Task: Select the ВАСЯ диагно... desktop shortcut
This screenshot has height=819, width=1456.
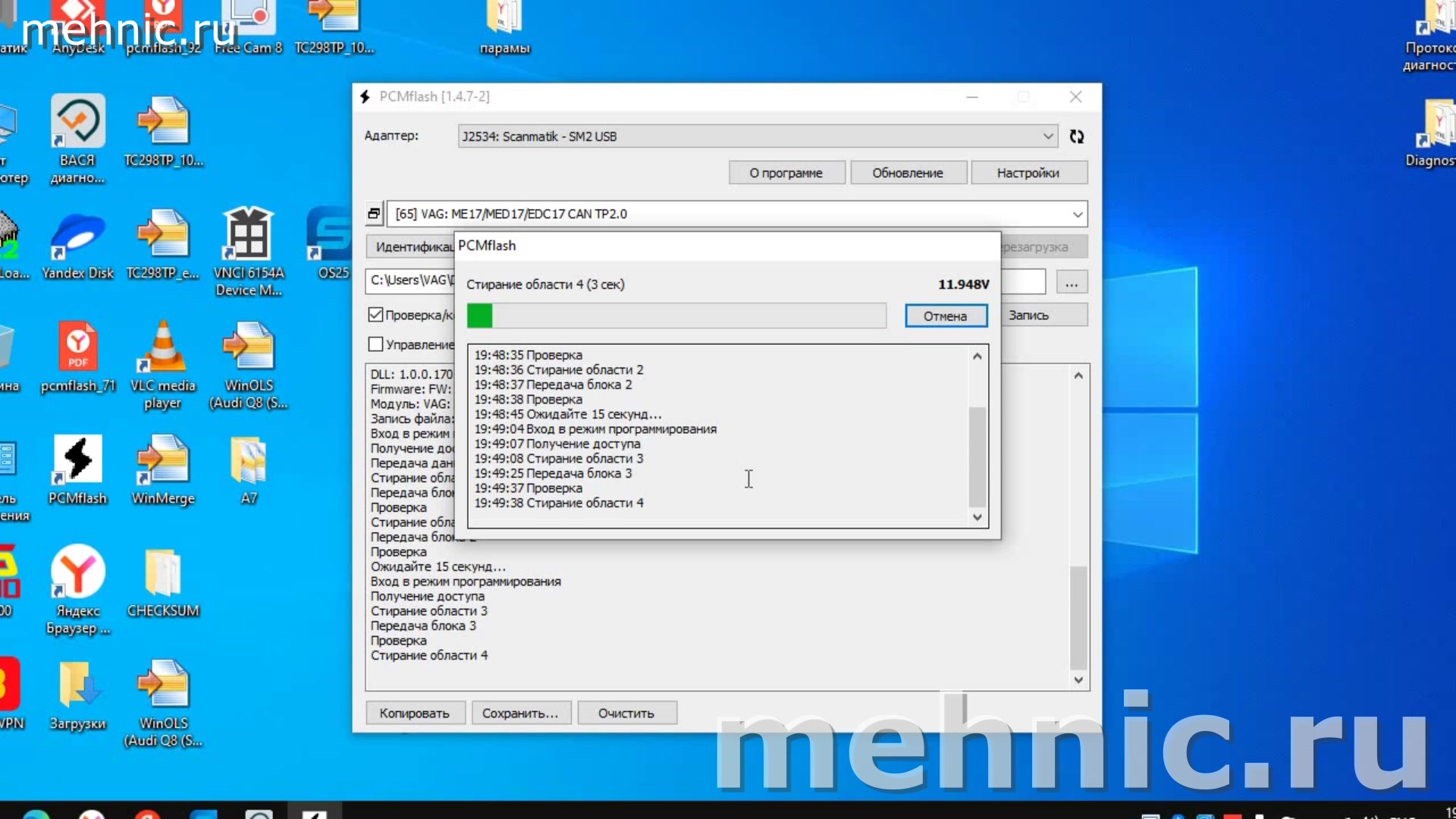Action: (x=77, y=140)
